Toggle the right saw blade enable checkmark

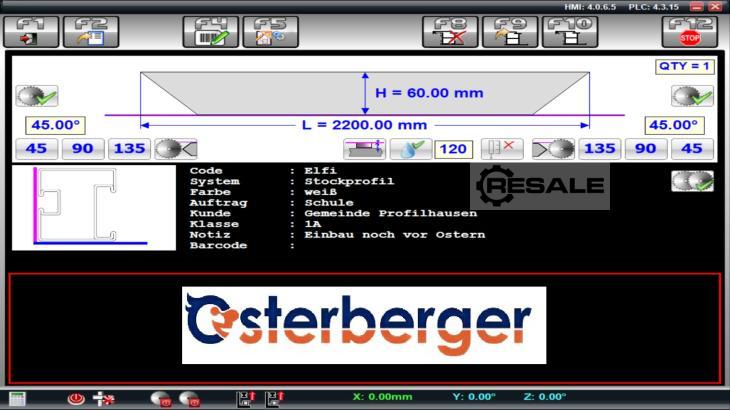coord(692,97)
